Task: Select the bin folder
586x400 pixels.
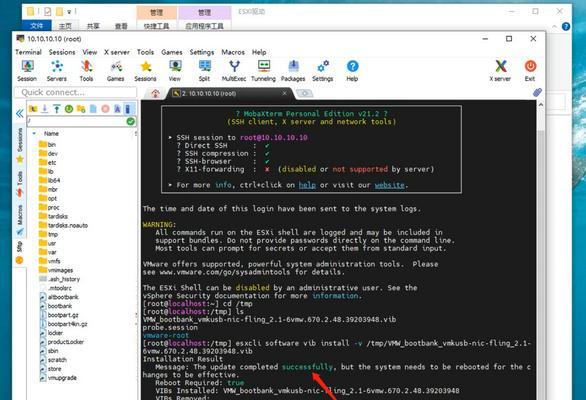Action: pos(47,144)
